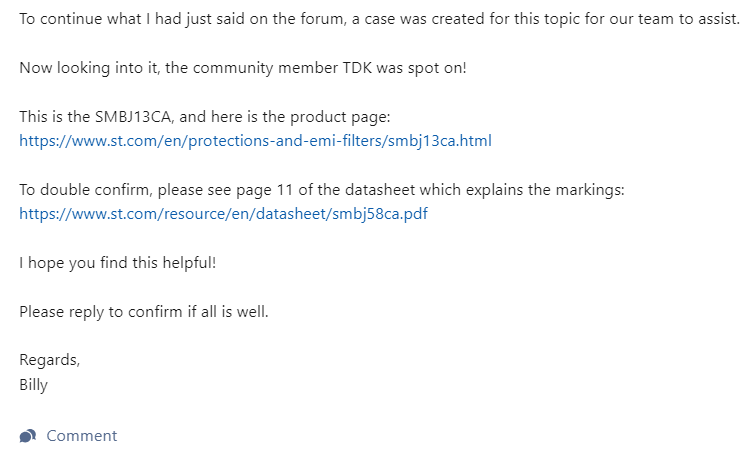Open the smbj13ca.html product page link
755x456 pixels.
click(255, 141)
